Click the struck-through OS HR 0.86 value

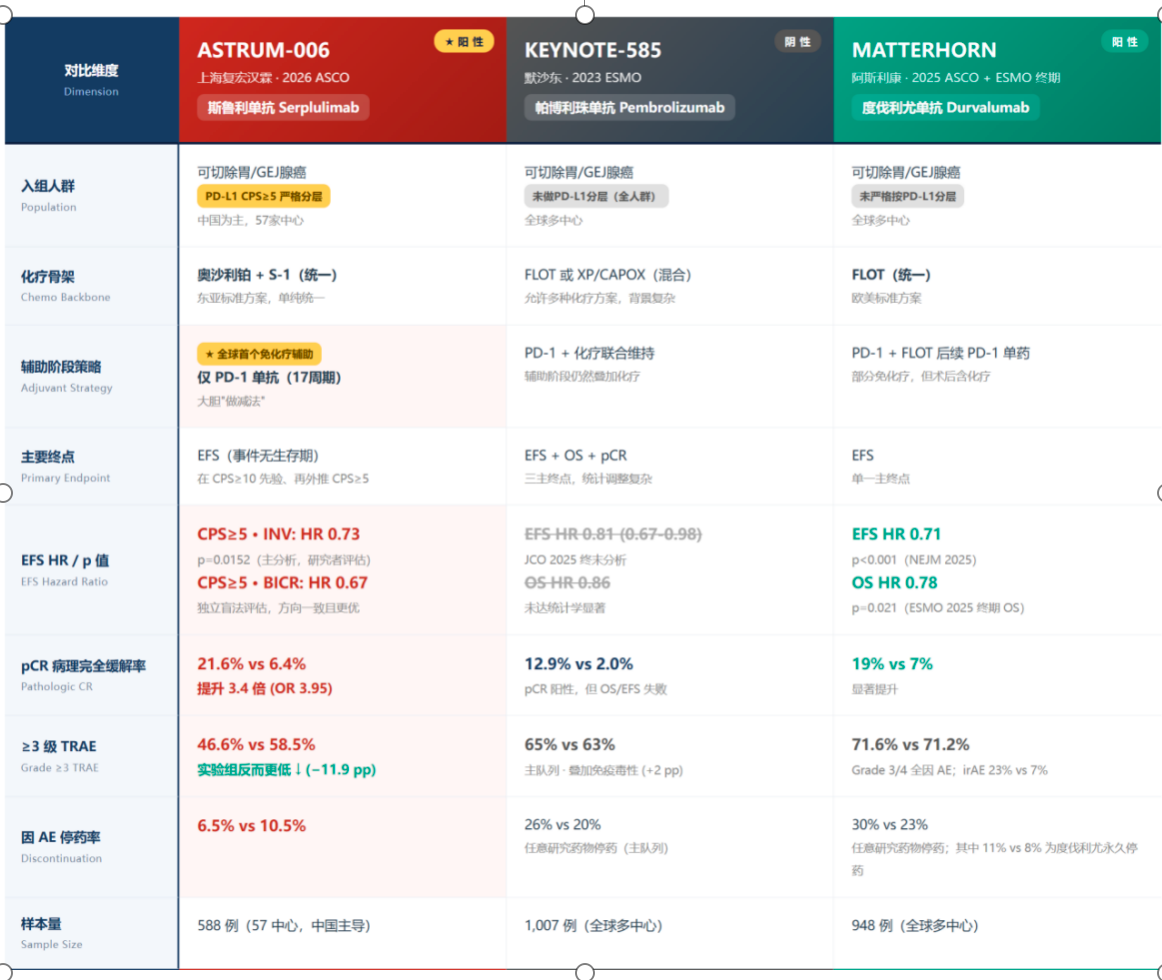[568, 583]
